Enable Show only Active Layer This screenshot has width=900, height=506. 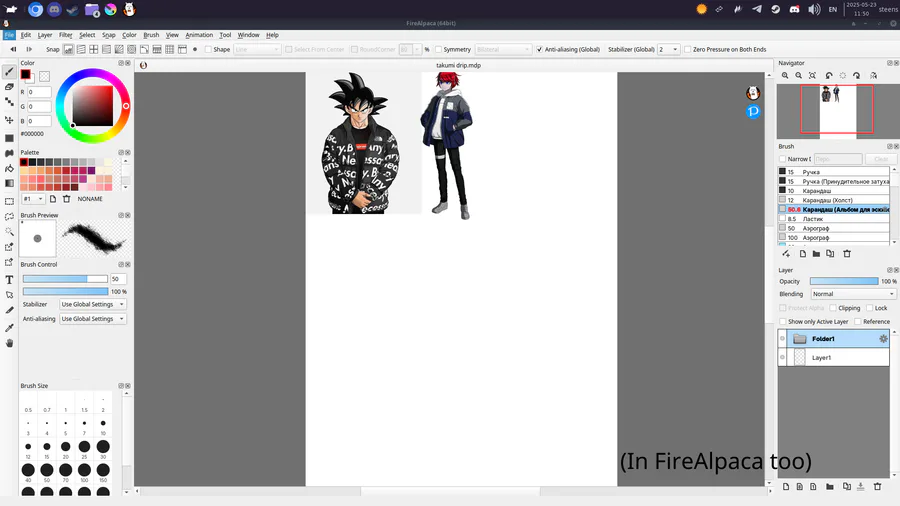click(x=782, y=322)
